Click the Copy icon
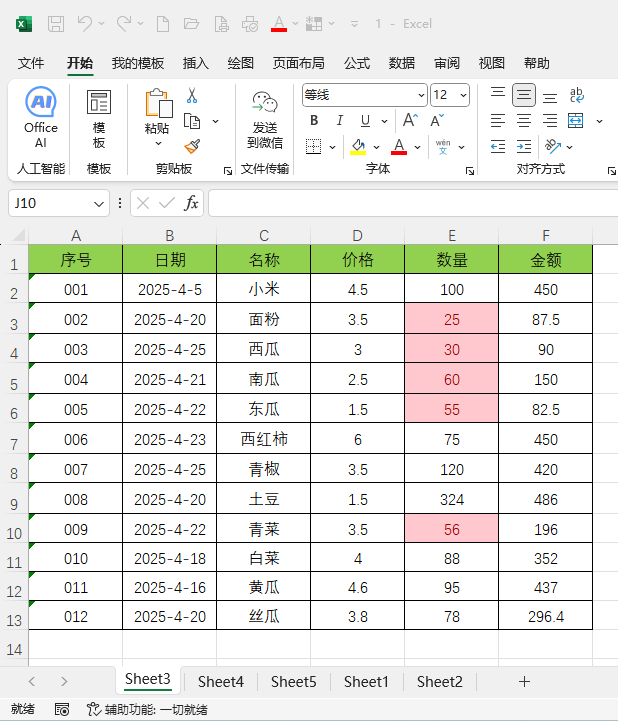The width and height of the screenshot is (618, 721). click(x=192, y=121)
